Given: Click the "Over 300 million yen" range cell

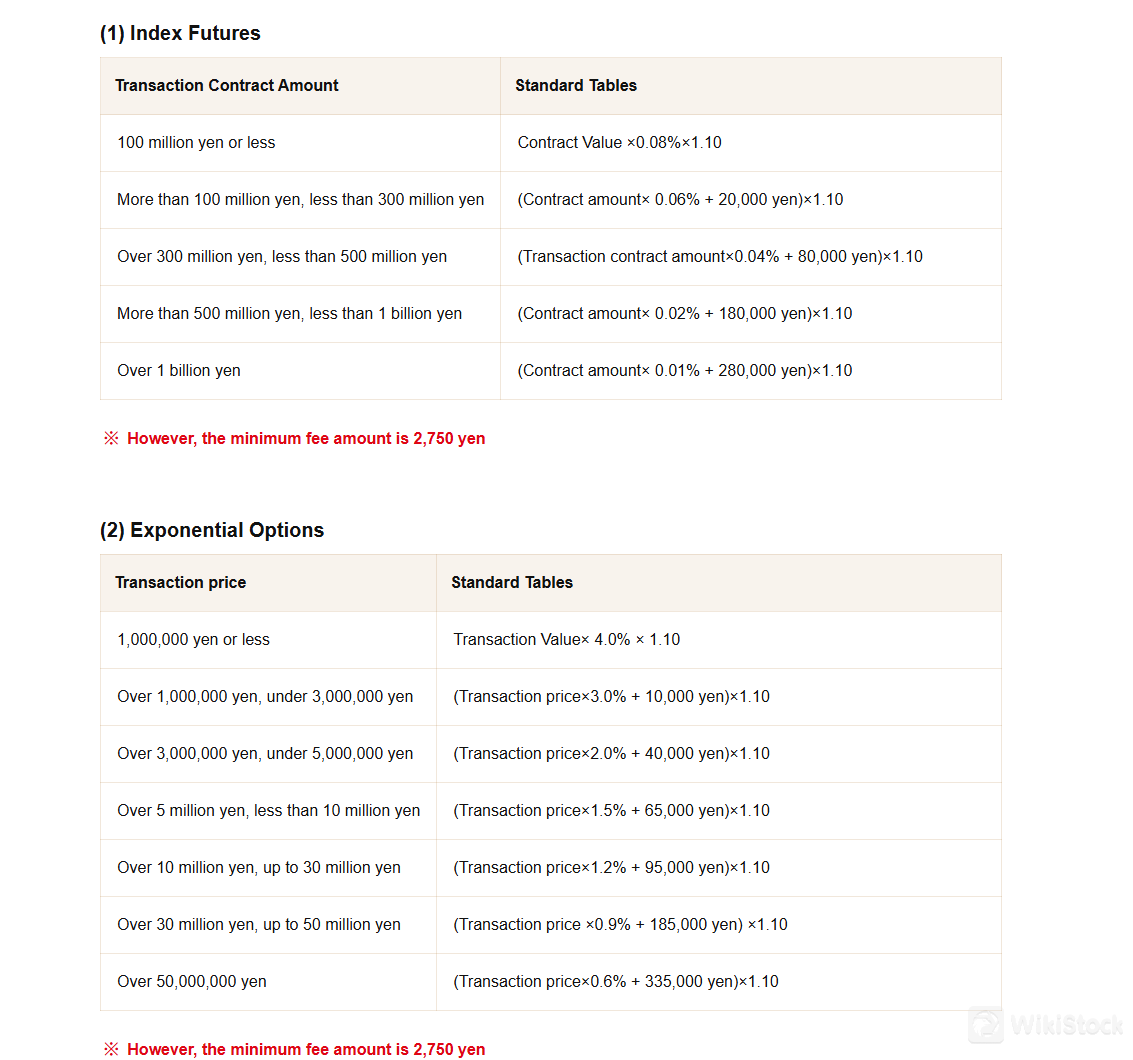Looking at the screenshot, I should [282, 257].
